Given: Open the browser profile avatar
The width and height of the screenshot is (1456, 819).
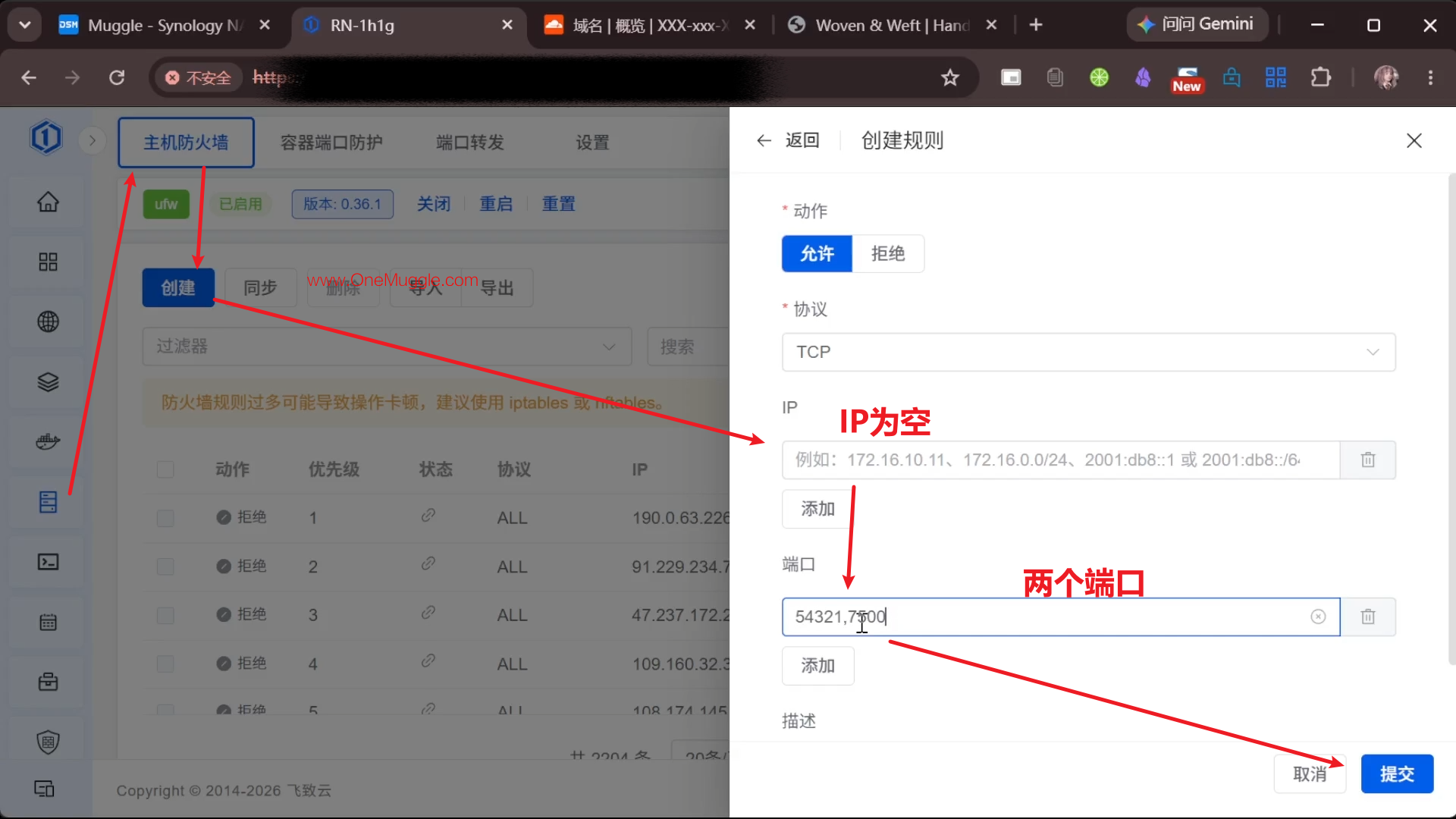Looking at the screenshot, I should pos(1386,77).
